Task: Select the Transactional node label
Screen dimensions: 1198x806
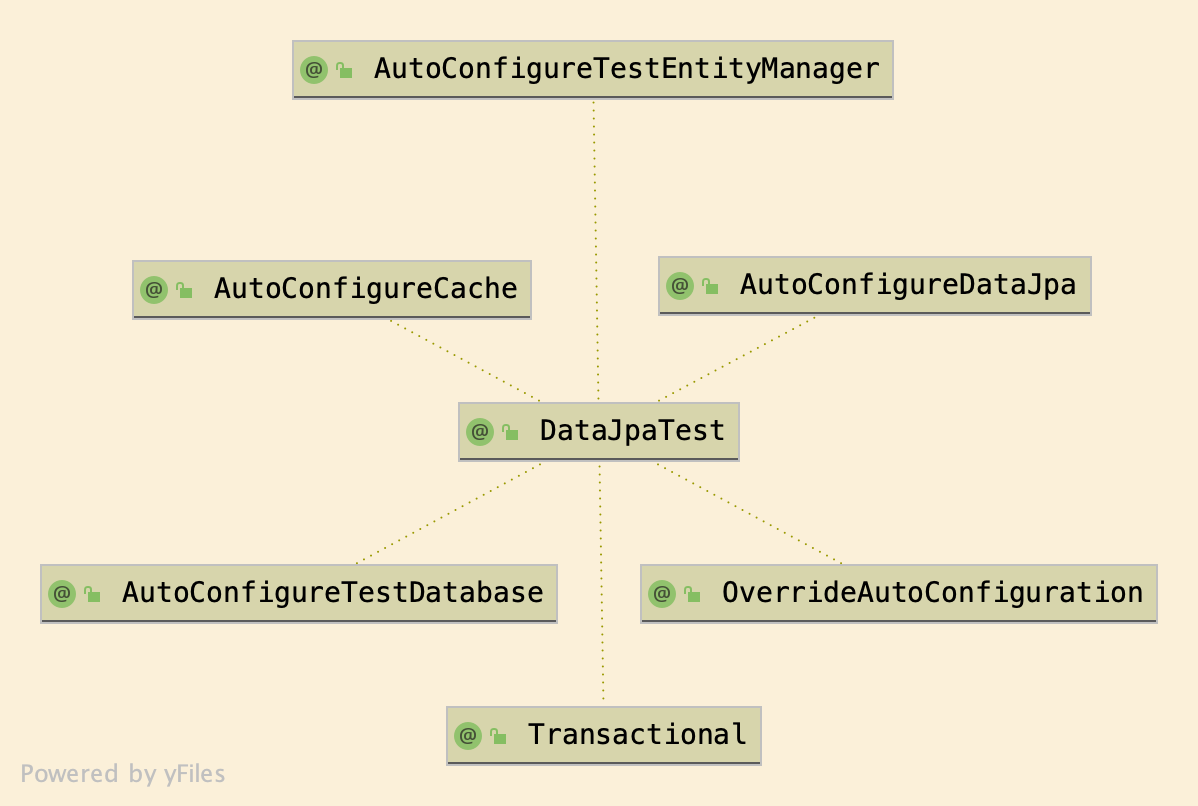Action: (x=637, y=735)
